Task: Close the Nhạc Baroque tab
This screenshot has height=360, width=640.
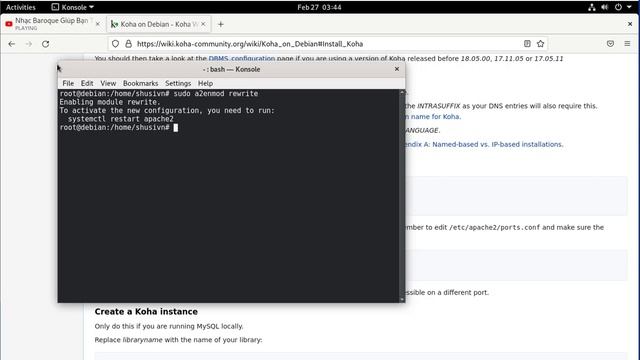Action: 98,24
